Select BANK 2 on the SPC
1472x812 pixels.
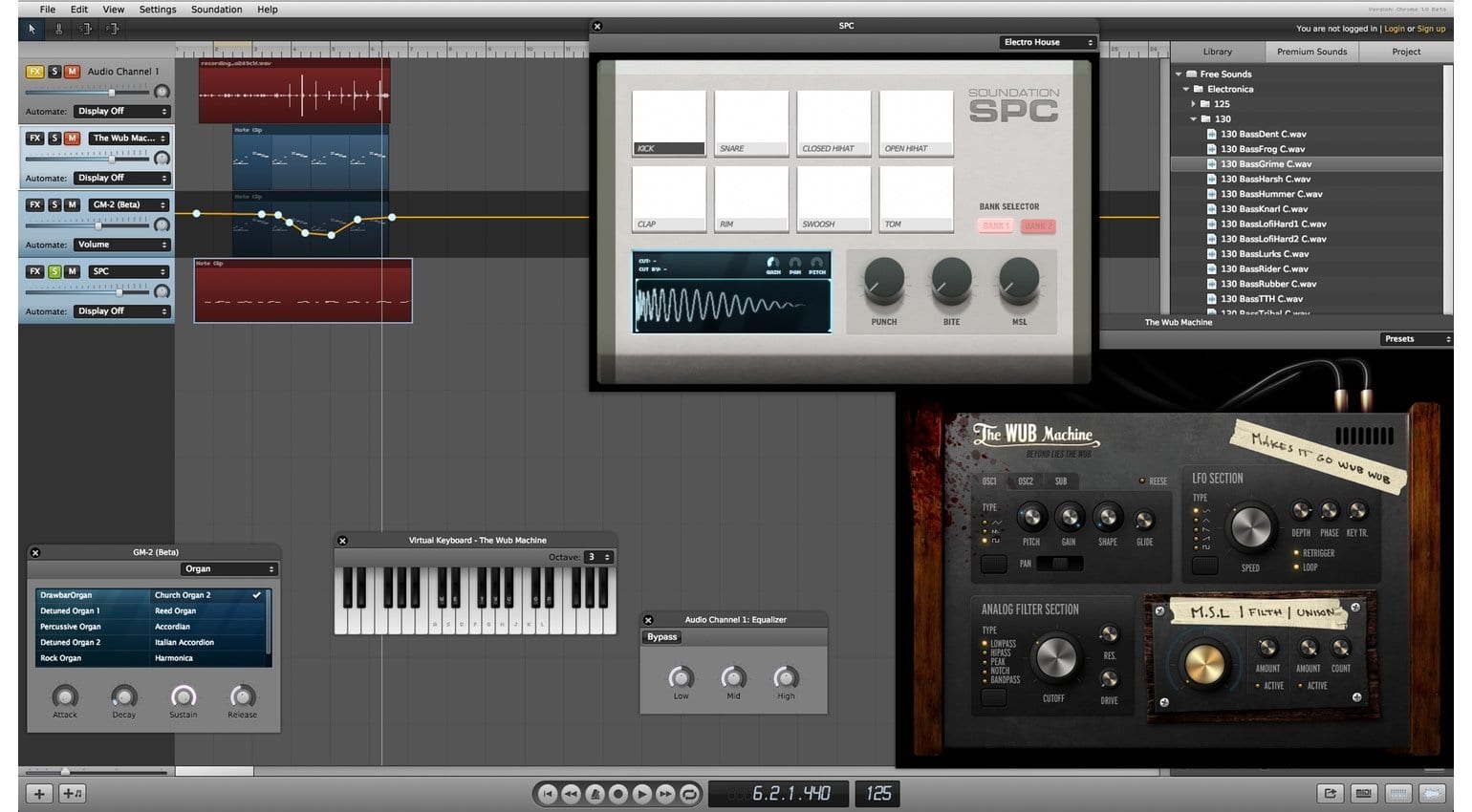pos(1037,226)
